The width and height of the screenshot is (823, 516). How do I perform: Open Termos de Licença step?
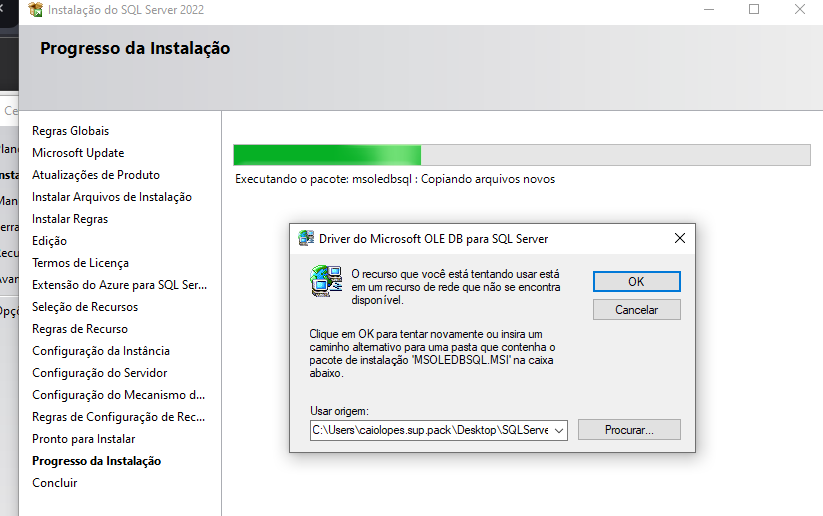click(80, 263)
